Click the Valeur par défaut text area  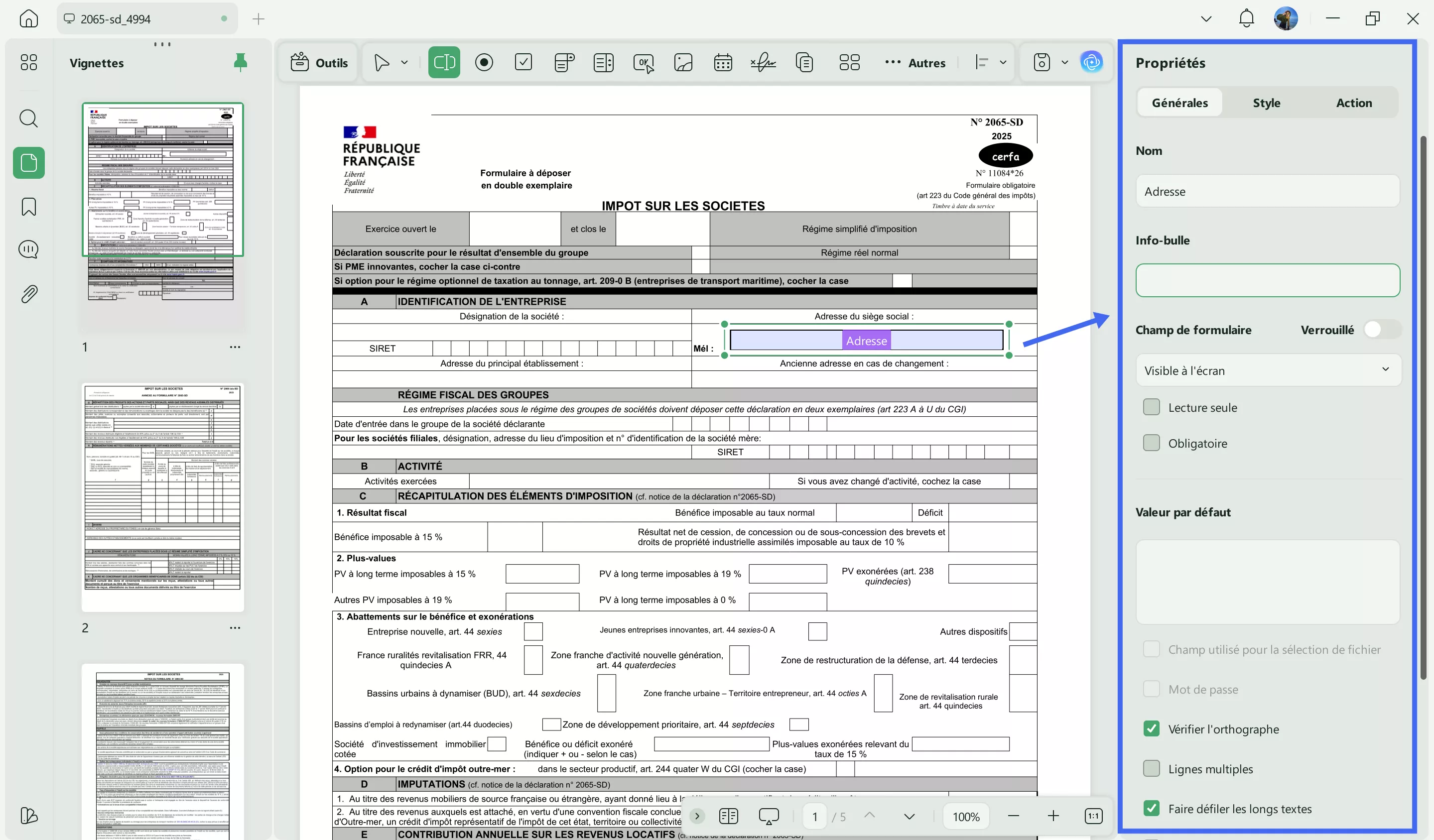tap(1268, 582)
